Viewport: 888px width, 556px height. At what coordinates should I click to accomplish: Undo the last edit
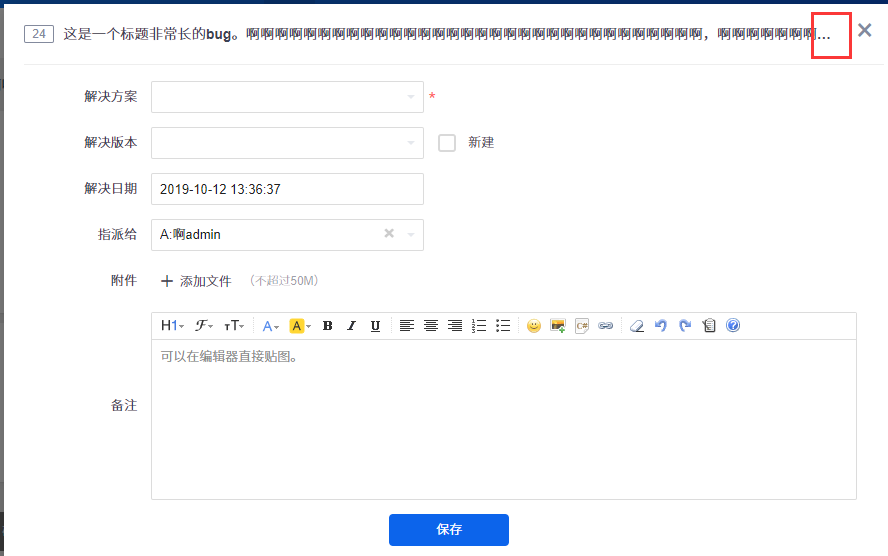pos(660,326)
